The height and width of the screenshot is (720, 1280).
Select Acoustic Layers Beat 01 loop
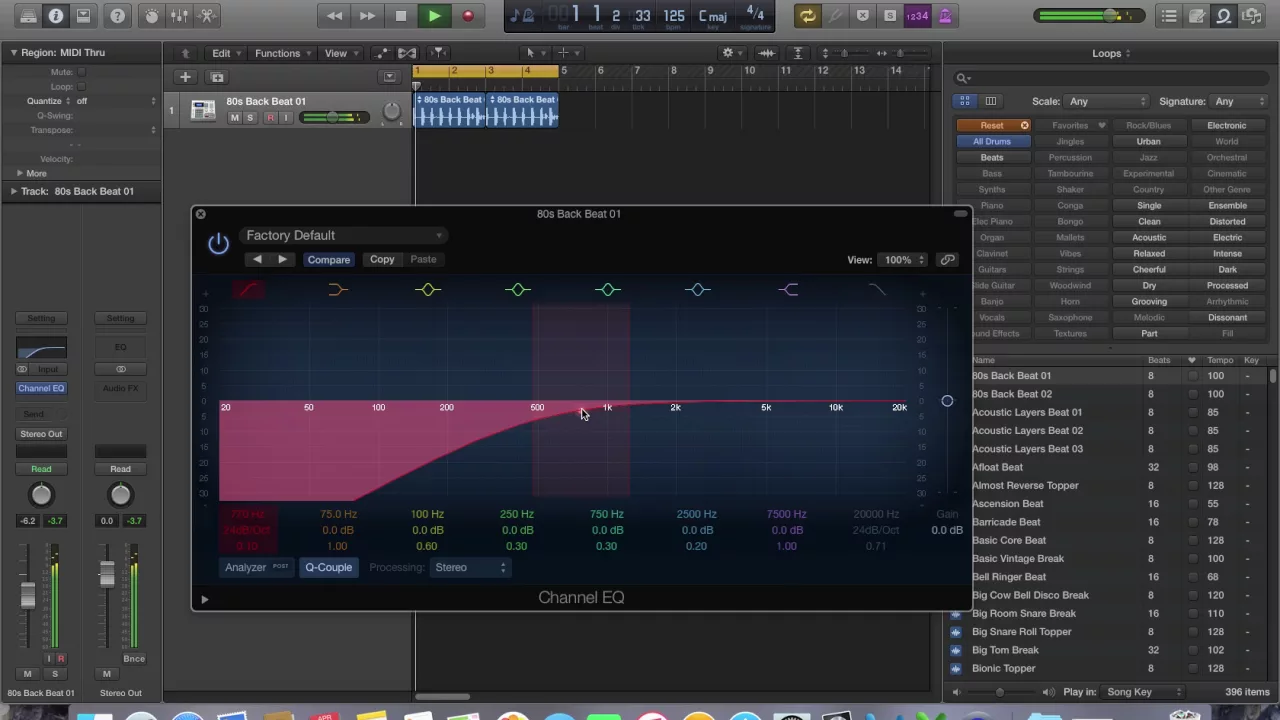tap(1027, 412)
